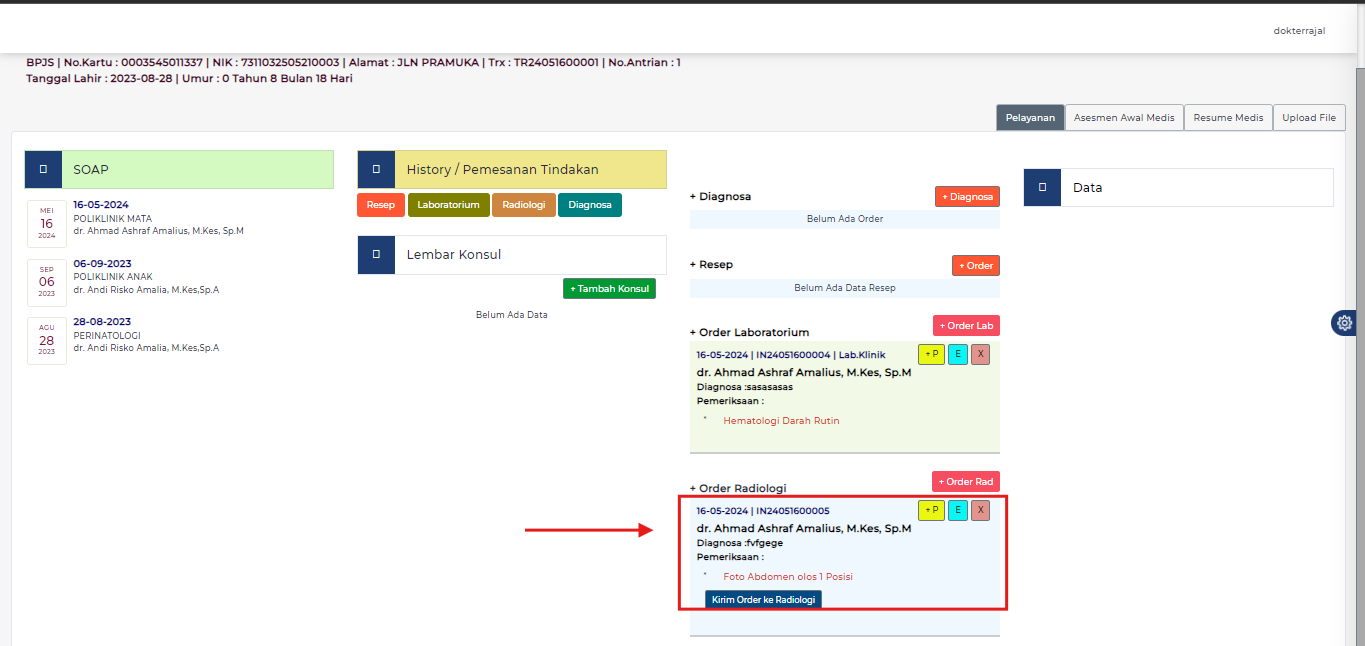The width and height of the screenshot is (1365, 646).
Task: Delete radiology order with X button
Action: coord(981,511)
